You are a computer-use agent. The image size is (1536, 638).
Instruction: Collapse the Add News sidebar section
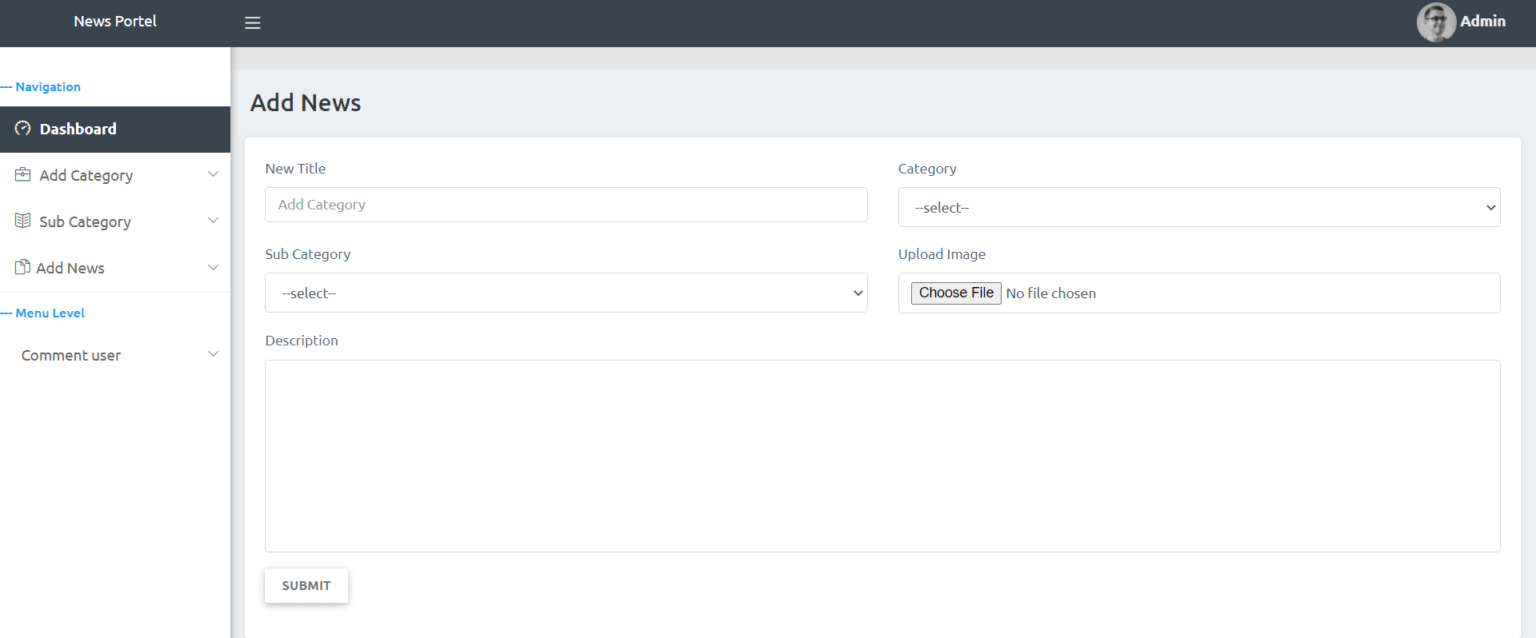point(212,267)
